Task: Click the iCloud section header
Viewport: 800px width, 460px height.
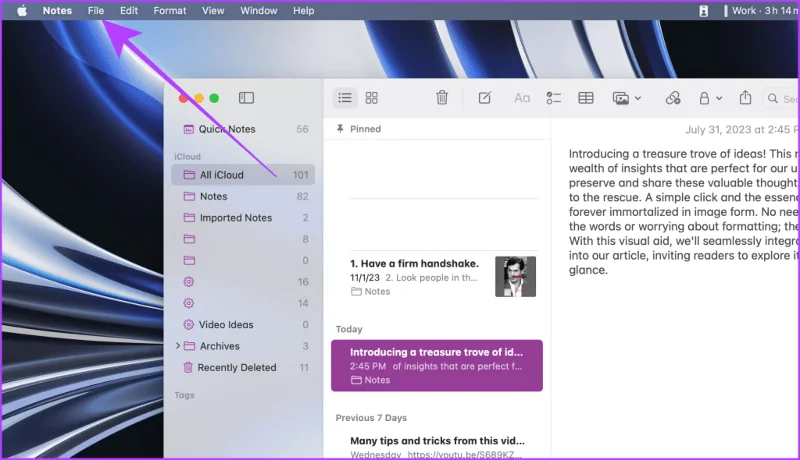Action: tap(187, 157)
